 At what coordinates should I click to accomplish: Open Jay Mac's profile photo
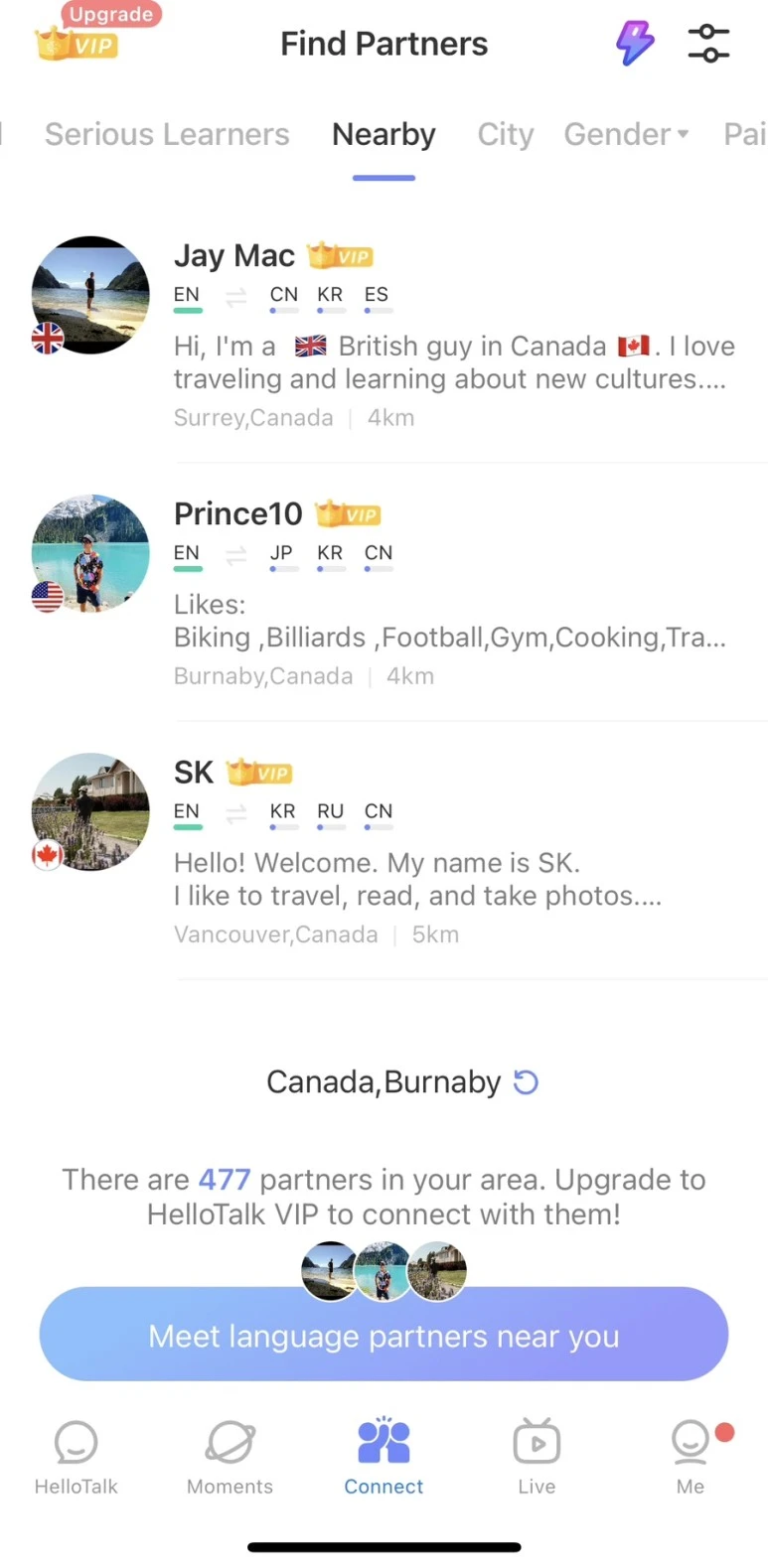(x=90, y=295)
